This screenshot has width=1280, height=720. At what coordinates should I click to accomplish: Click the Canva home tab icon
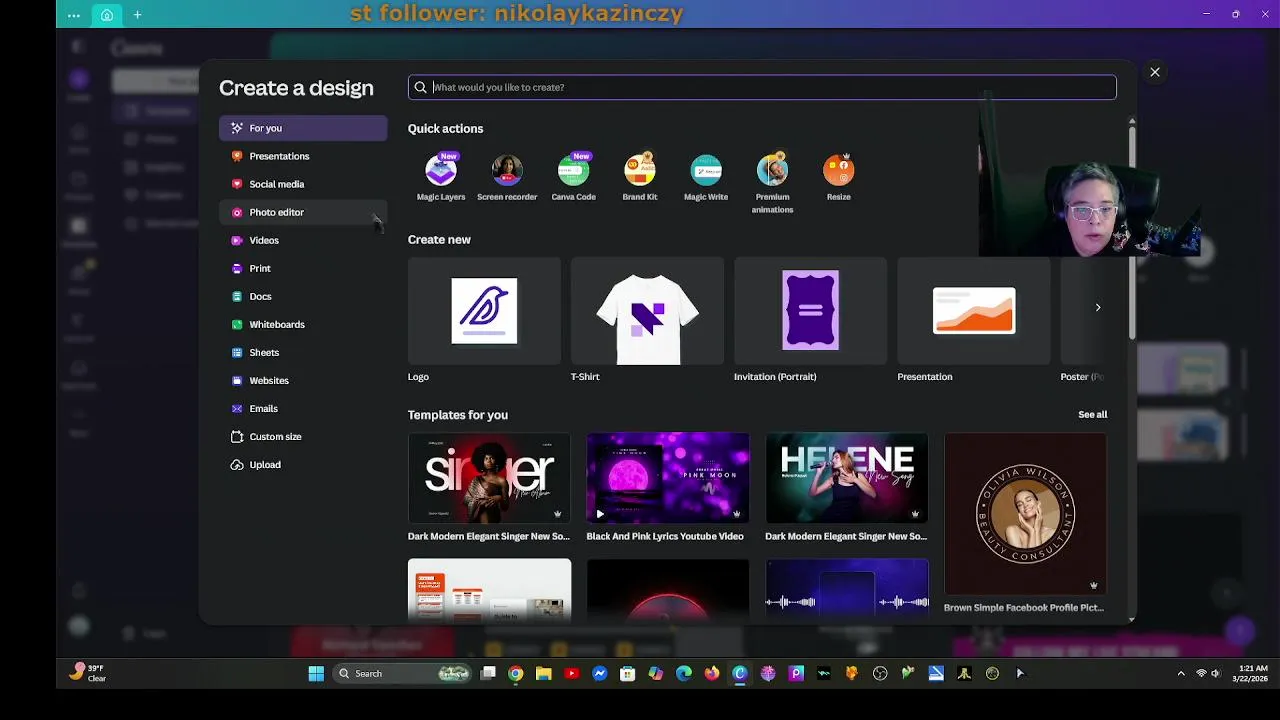click(107, 15)
